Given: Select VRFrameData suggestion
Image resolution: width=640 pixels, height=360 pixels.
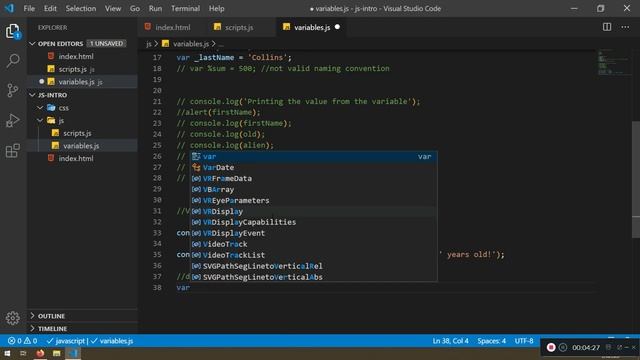Looking at the screenshot, I should tap(314, 178).
